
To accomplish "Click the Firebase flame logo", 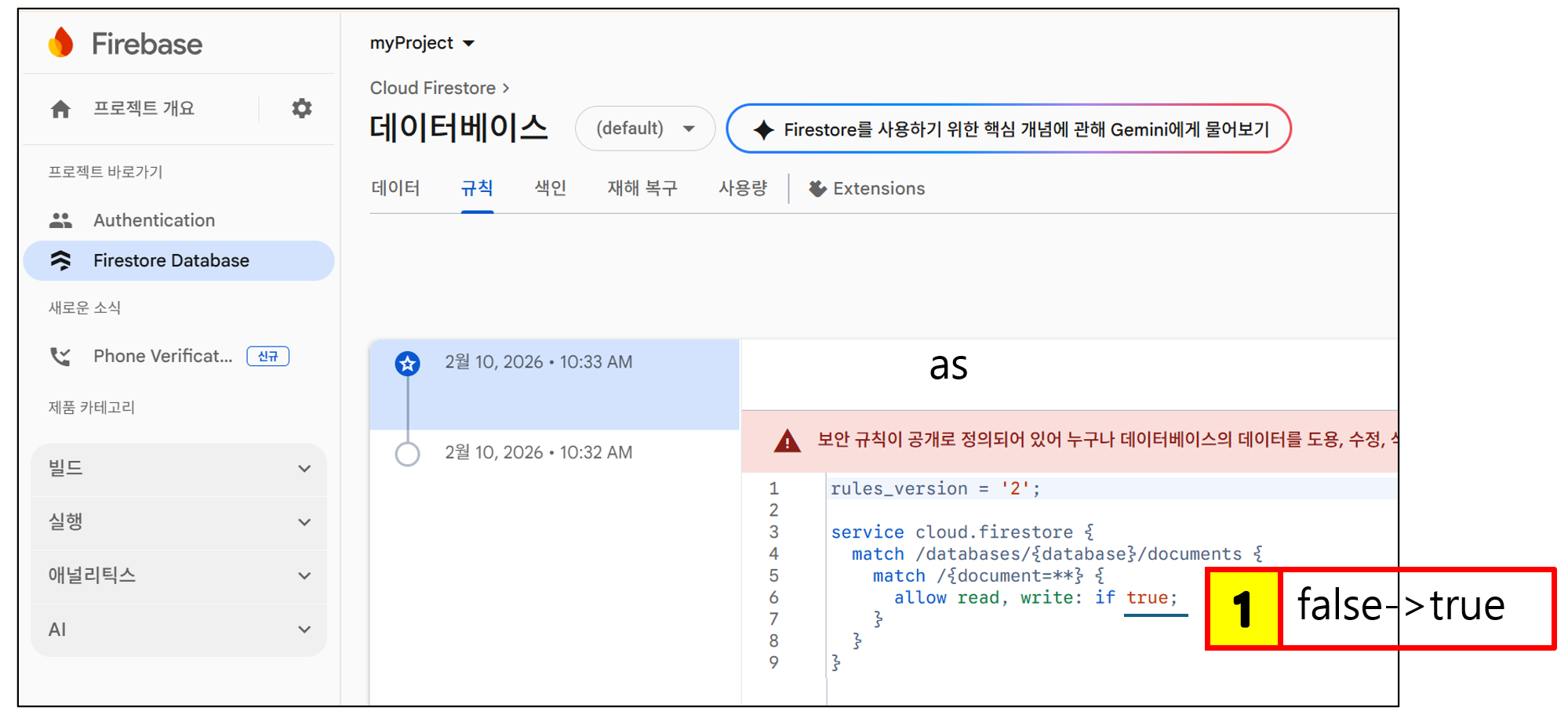I will 61,42.
